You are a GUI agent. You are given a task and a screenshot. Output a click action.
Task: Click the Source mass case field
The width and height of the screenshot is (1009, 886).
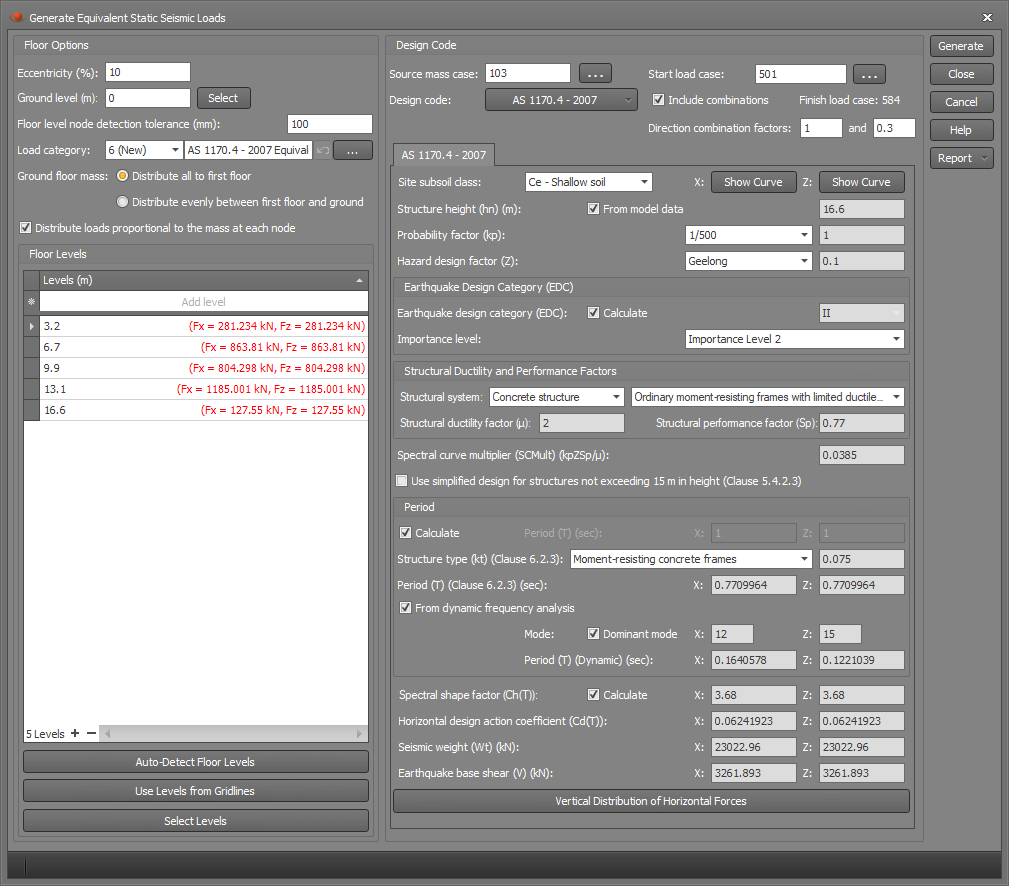(x=528, y=73)
